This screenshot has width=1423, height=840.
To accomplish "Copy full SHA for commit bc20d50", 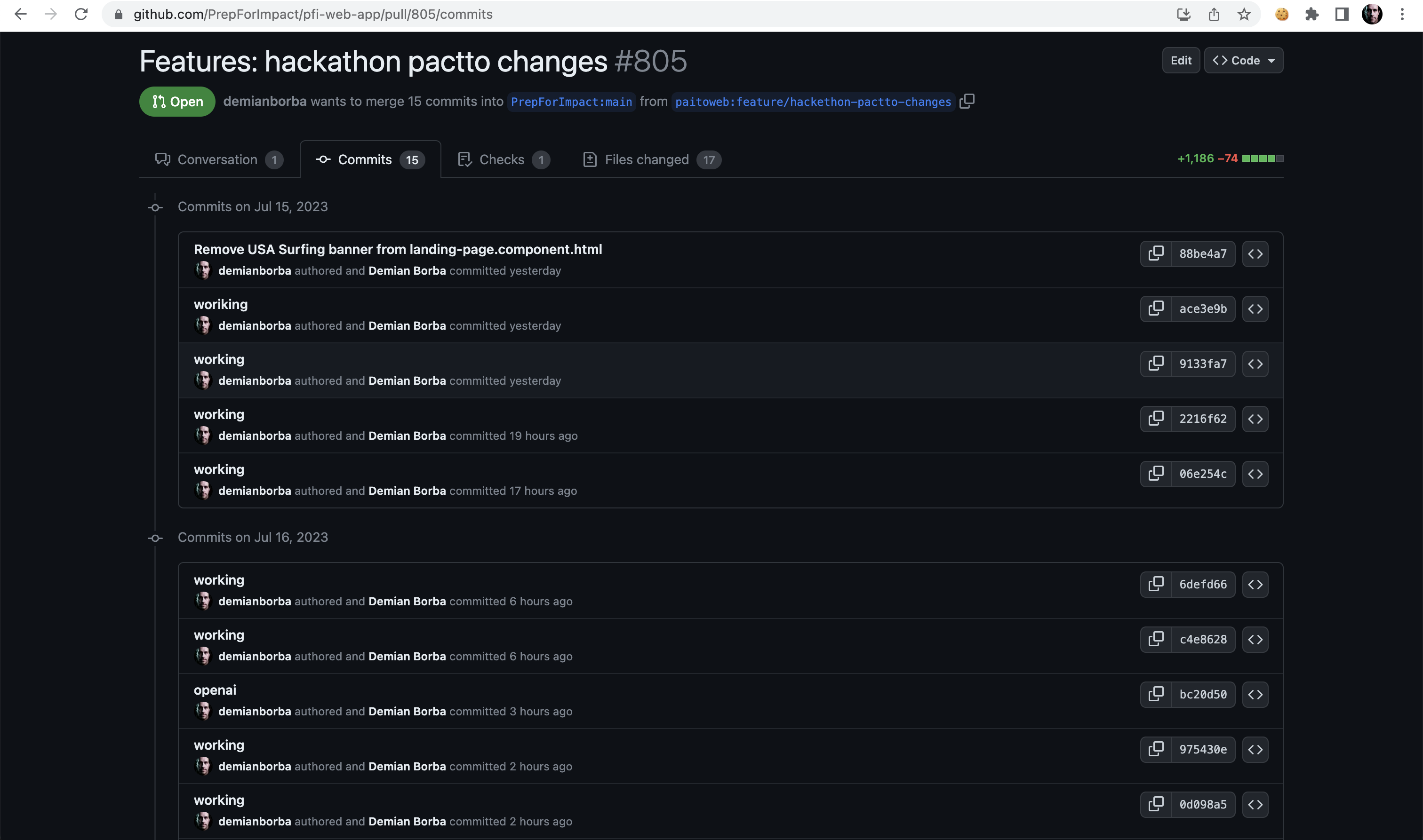I will click(x=1156, y=694).
